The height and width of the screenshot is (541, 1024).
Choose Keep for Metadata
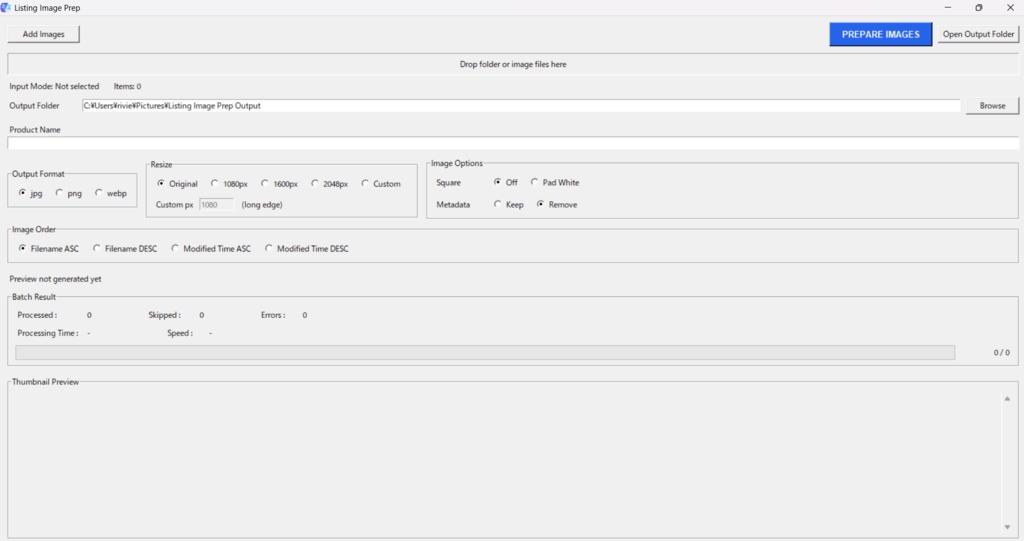coord(509,205)
